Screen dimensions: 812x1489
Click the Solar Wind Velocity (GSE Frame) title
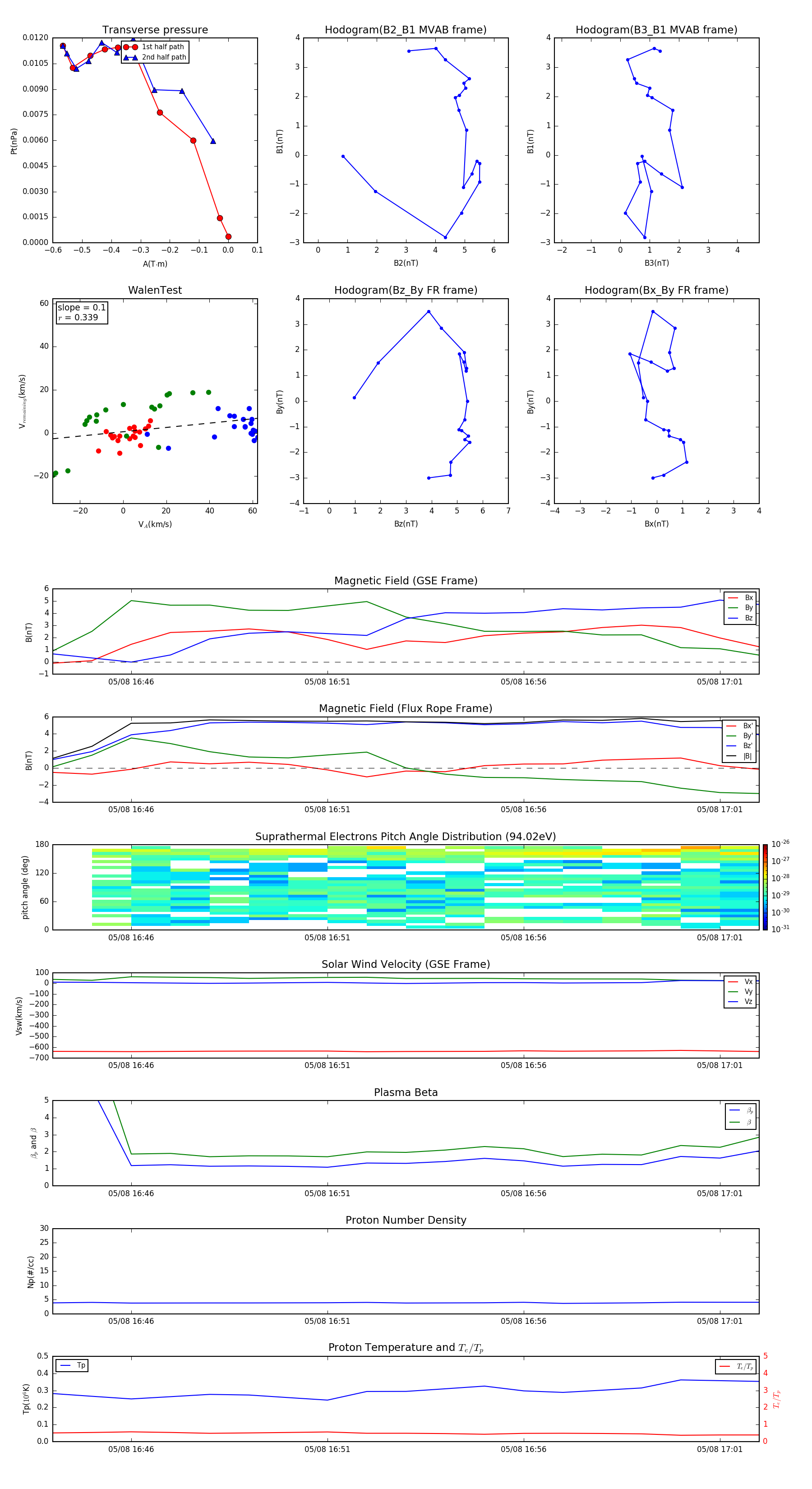[x=406, y=965]
